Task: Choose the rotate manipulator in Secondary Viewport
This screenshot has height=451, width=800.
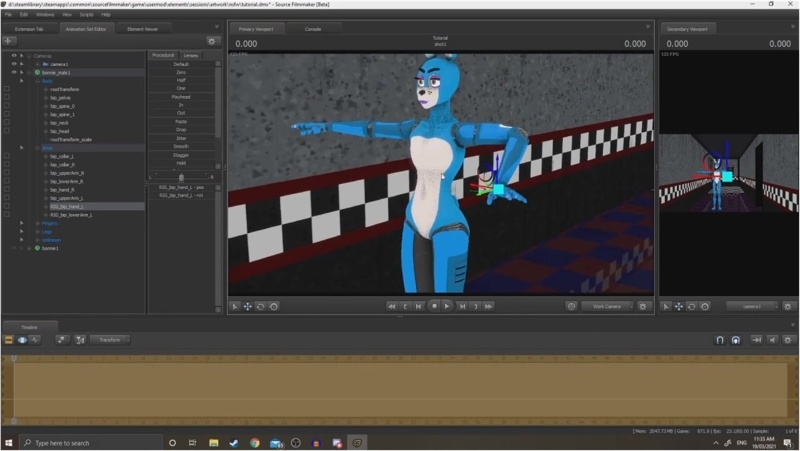Action: pos(692,307)
